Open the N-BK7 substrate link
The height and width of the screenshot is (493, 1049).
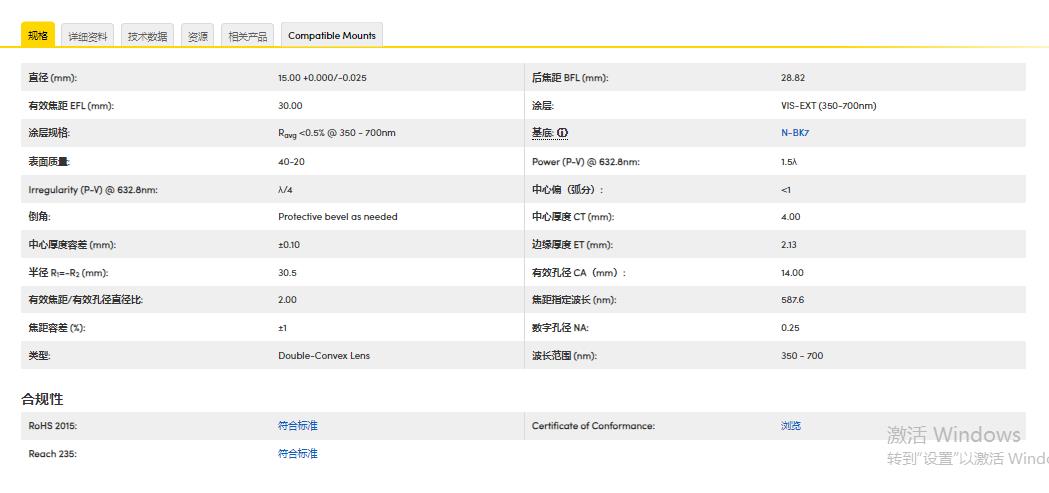795,133
